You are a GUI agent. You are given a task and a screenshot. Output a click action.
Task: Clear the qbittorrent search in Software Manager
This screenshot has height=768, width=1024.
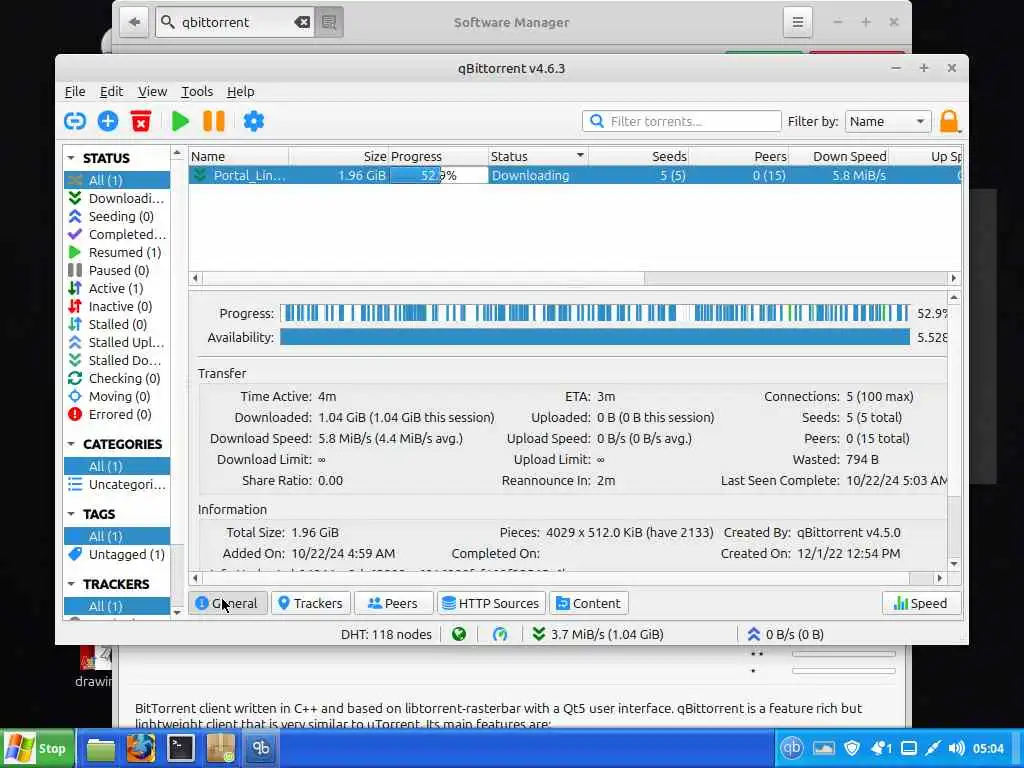[x=302, y=22]
